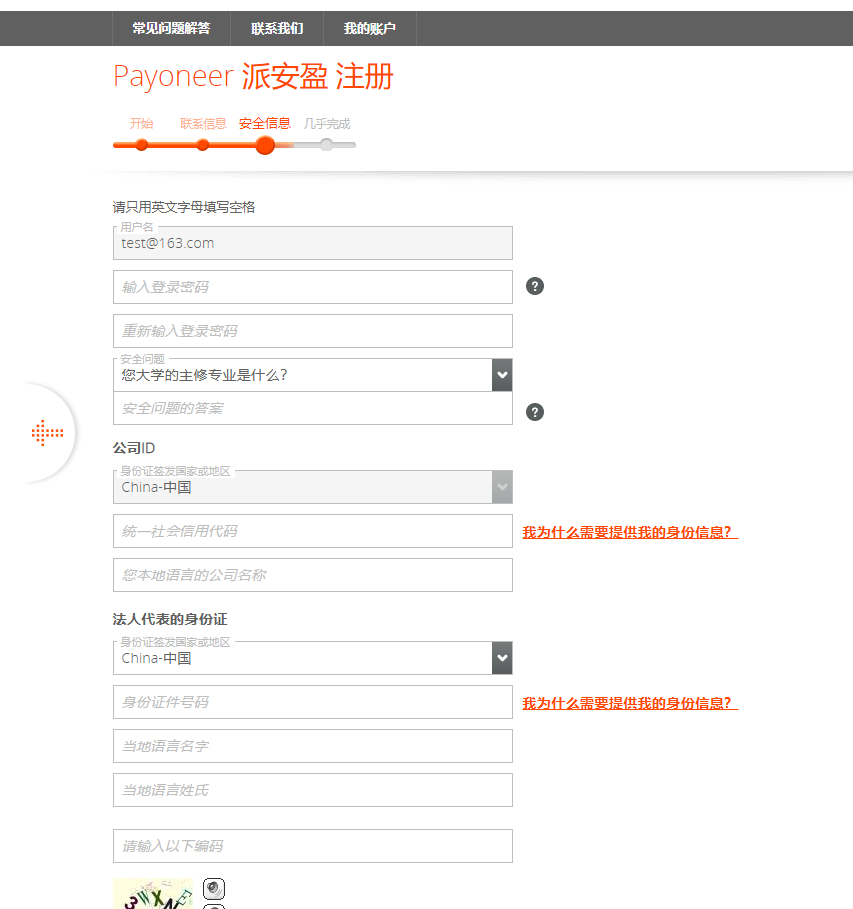Open the 我的账户 navigation item

(x=369, y=28)
